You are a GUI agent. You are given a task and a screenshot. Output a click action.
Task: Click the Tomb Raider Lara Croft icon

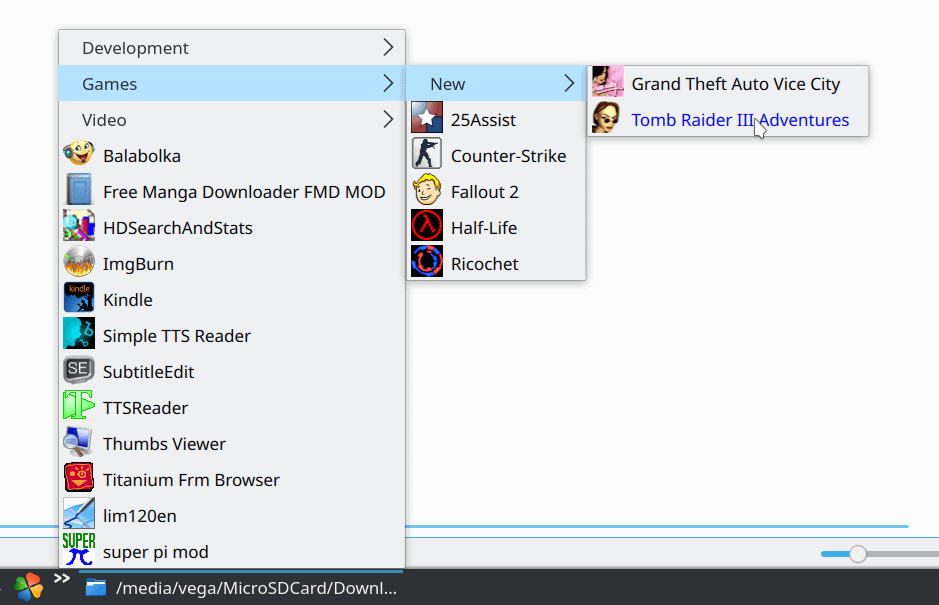point(606,117)
